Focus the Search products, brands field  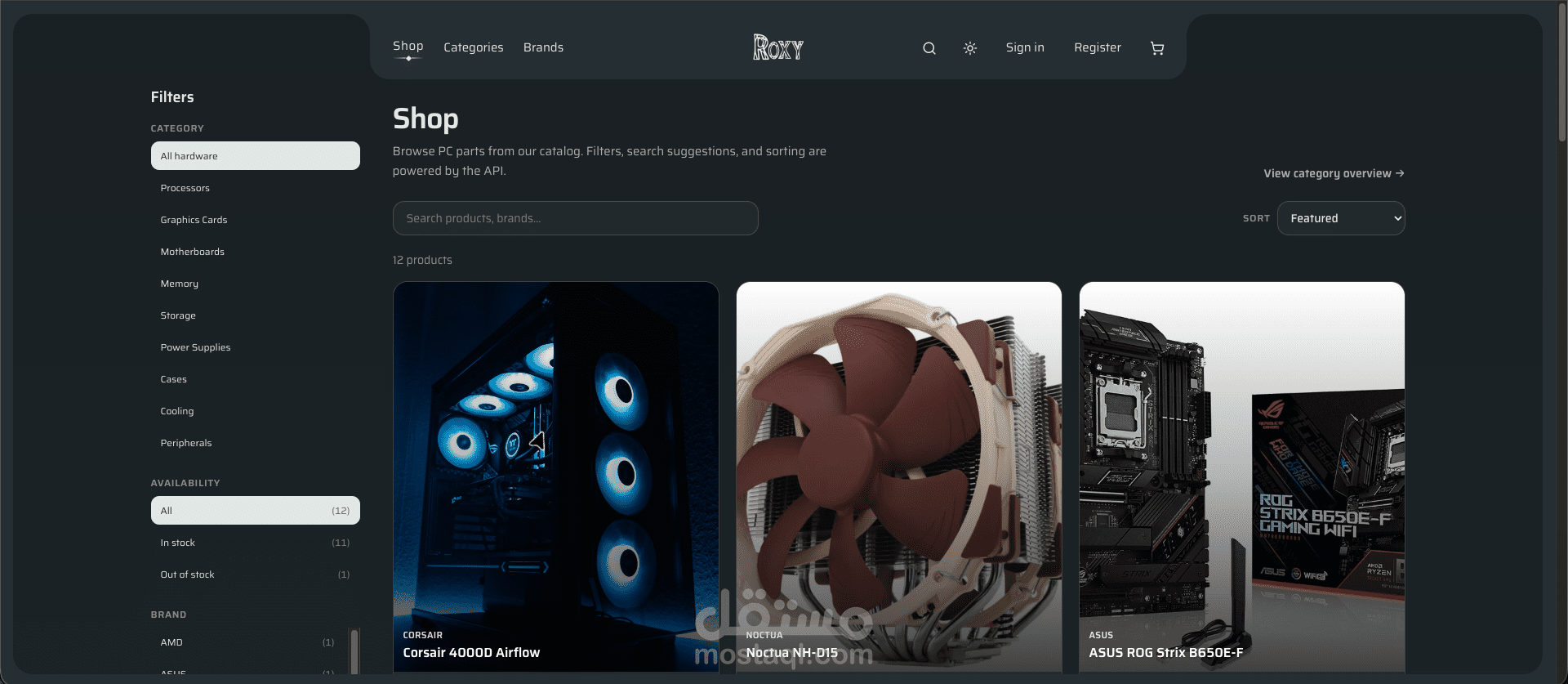[x=575, y=218]
